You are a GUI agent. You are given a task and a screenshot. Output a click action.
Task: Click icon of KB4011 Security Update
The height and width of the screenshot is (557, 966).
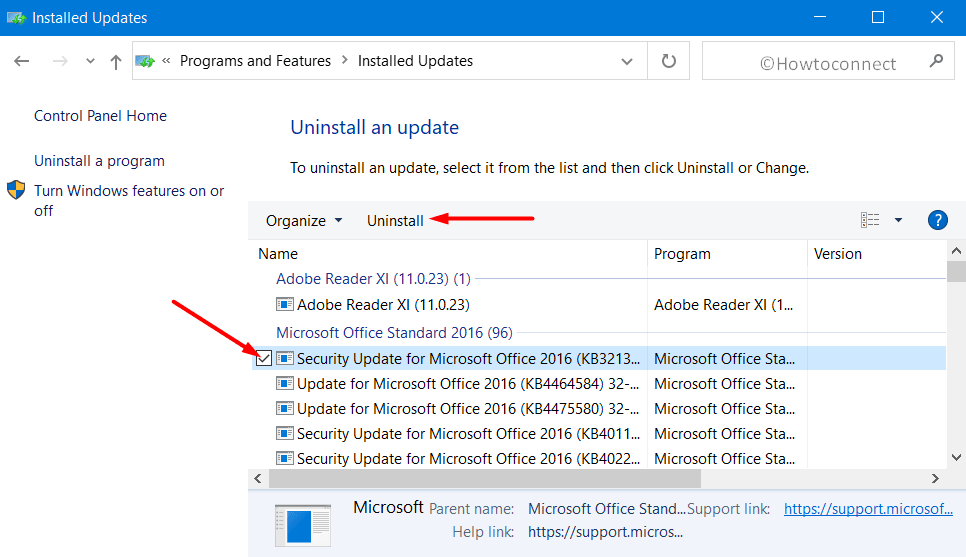[284, 433]
